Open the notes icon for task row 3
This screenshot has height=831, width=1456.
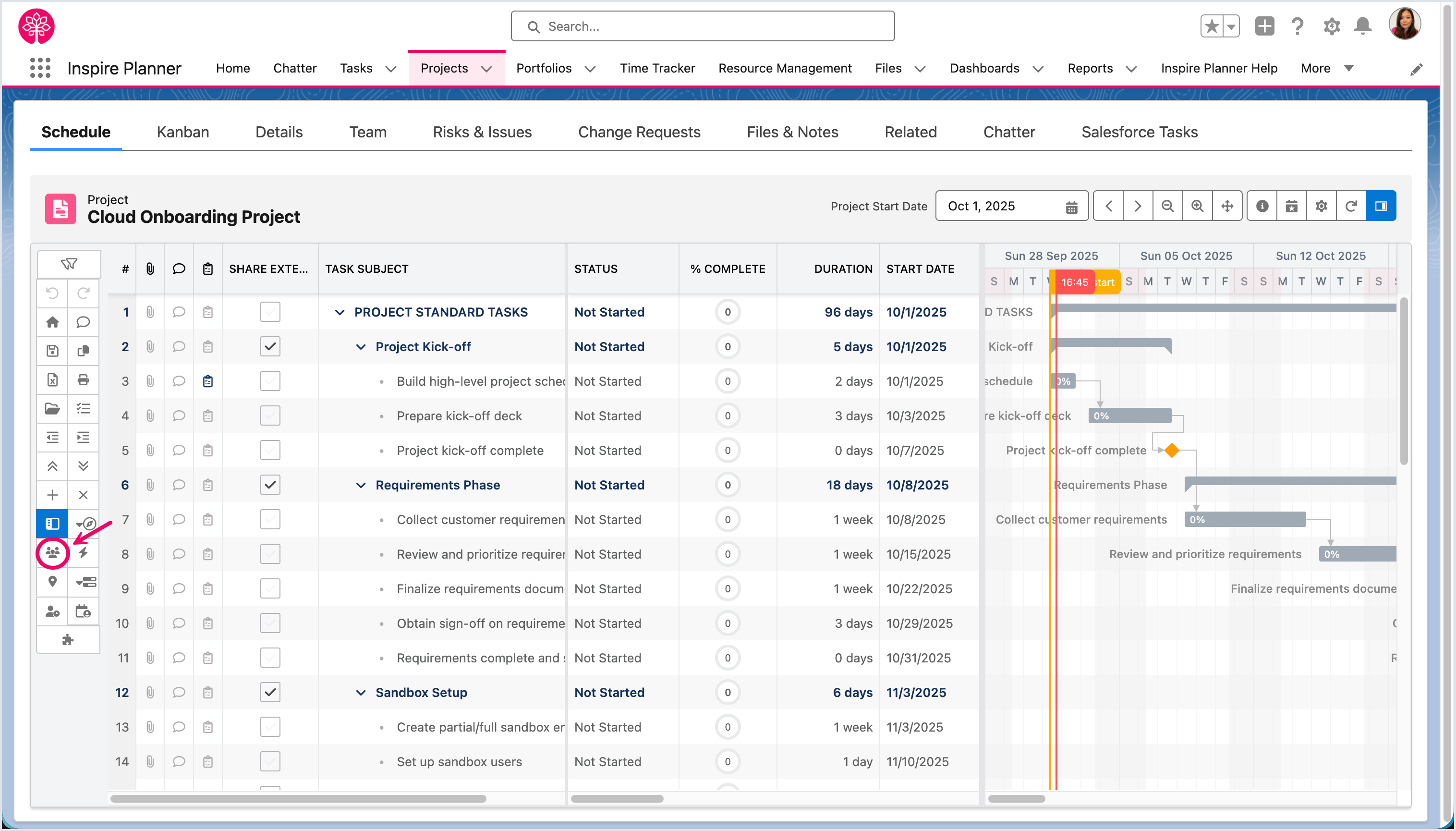pyautogui.click(x=207, y=381)
